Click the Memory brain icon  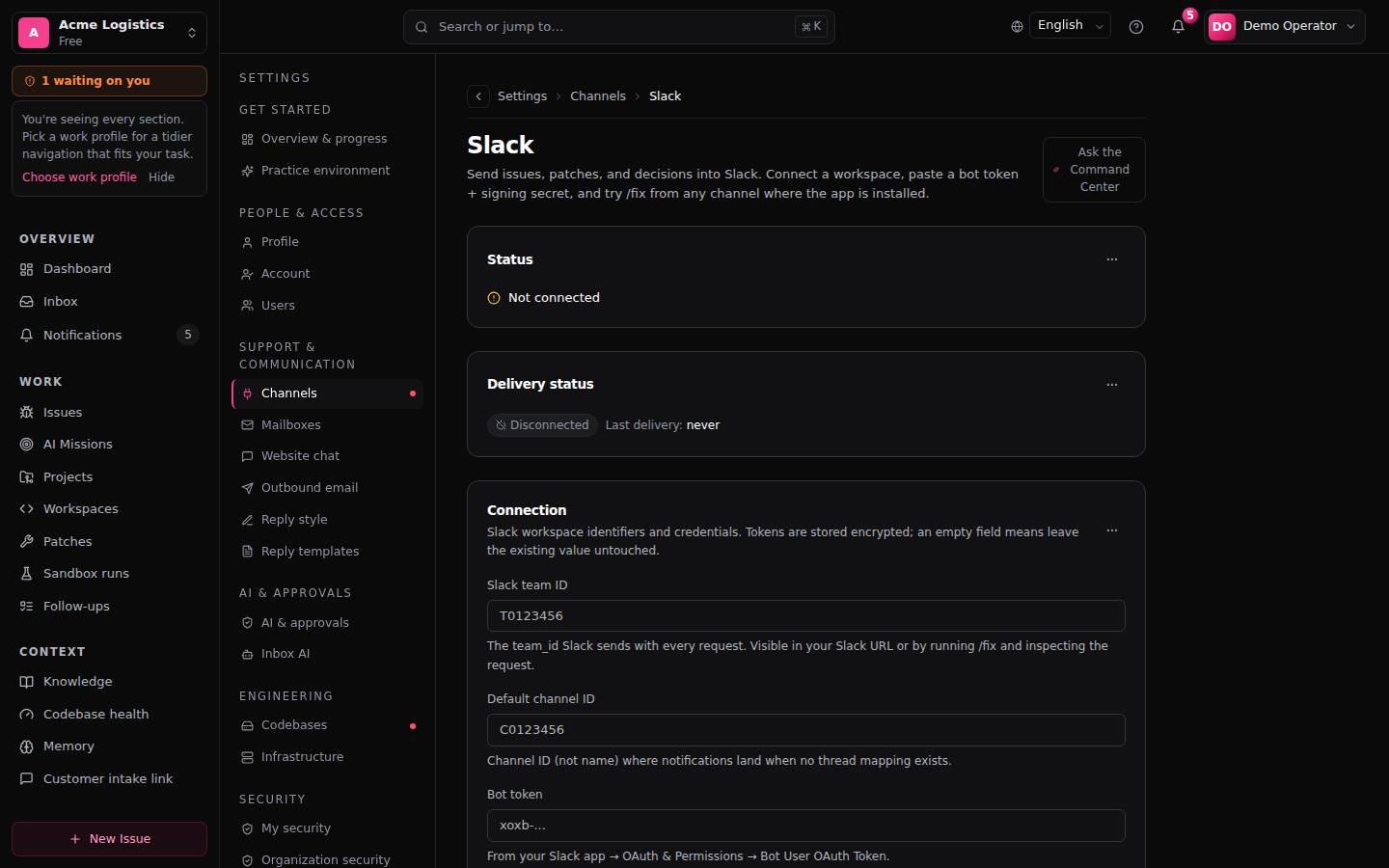[27, 746]
